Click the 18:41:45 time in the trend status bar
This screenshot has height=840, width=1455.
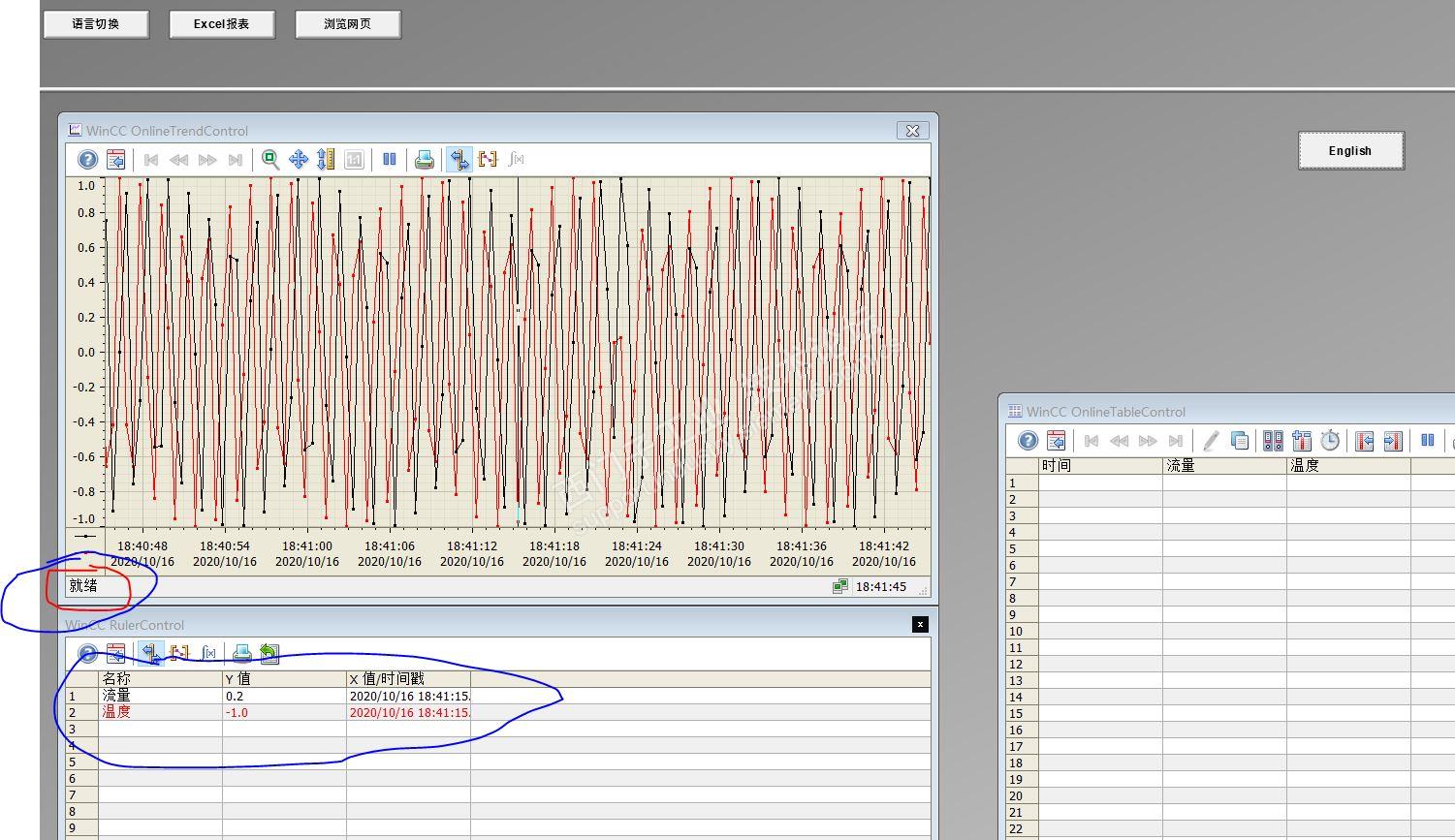tap(881, 586)
